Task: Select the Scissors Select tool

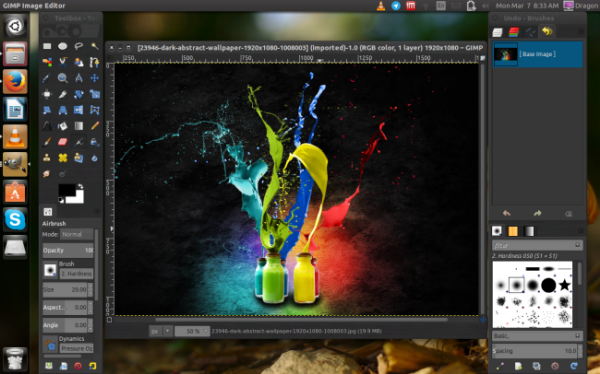Action: point(63,62)
